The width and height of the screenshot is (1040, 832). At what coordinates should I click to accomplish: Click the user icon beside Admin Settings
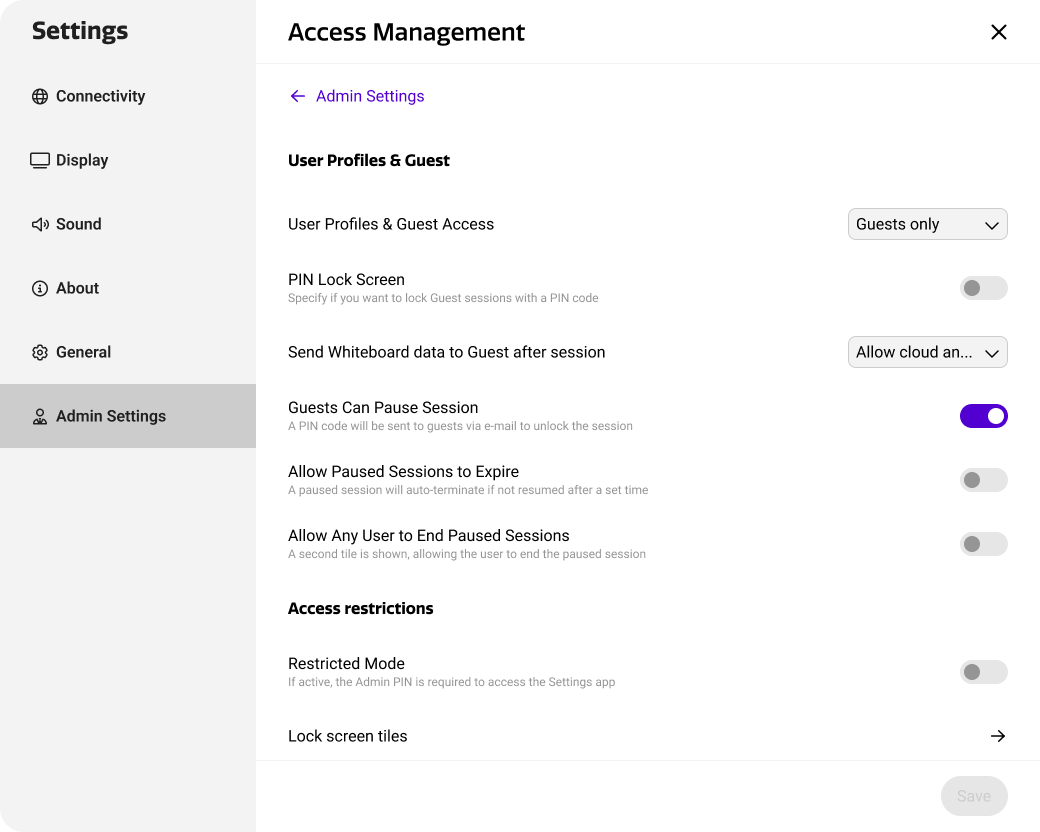pyautogui.click(x=40, y=416)
